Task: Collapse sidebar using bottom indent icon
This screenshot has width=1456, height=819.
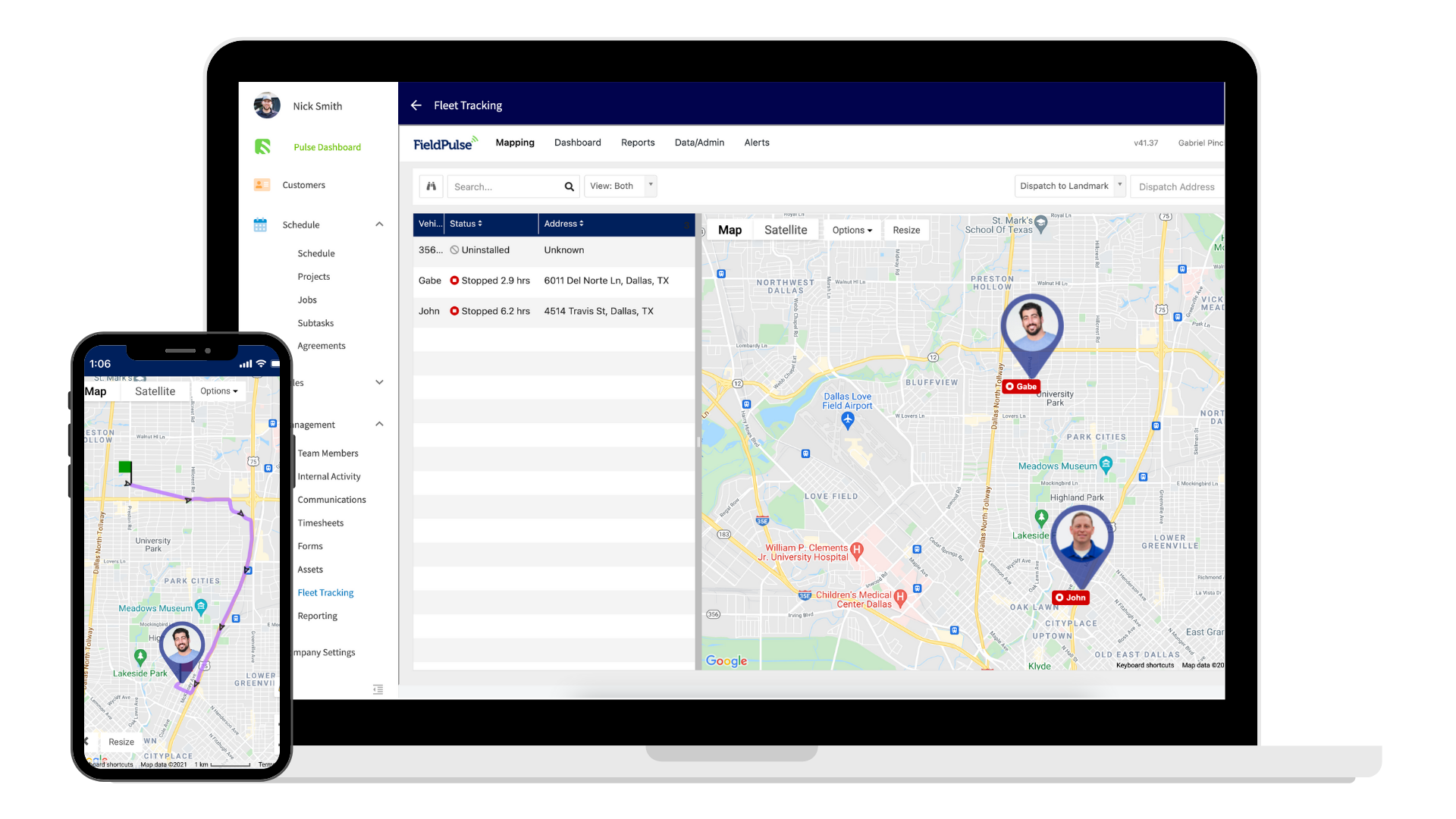Action: pyautogui.click(x=378, y=689)
